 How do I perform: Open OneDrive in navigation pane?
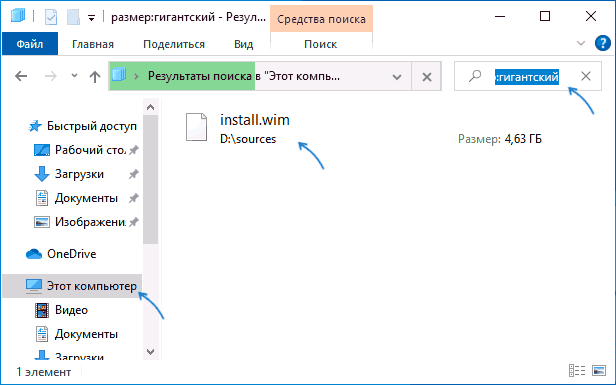point(72,254)
